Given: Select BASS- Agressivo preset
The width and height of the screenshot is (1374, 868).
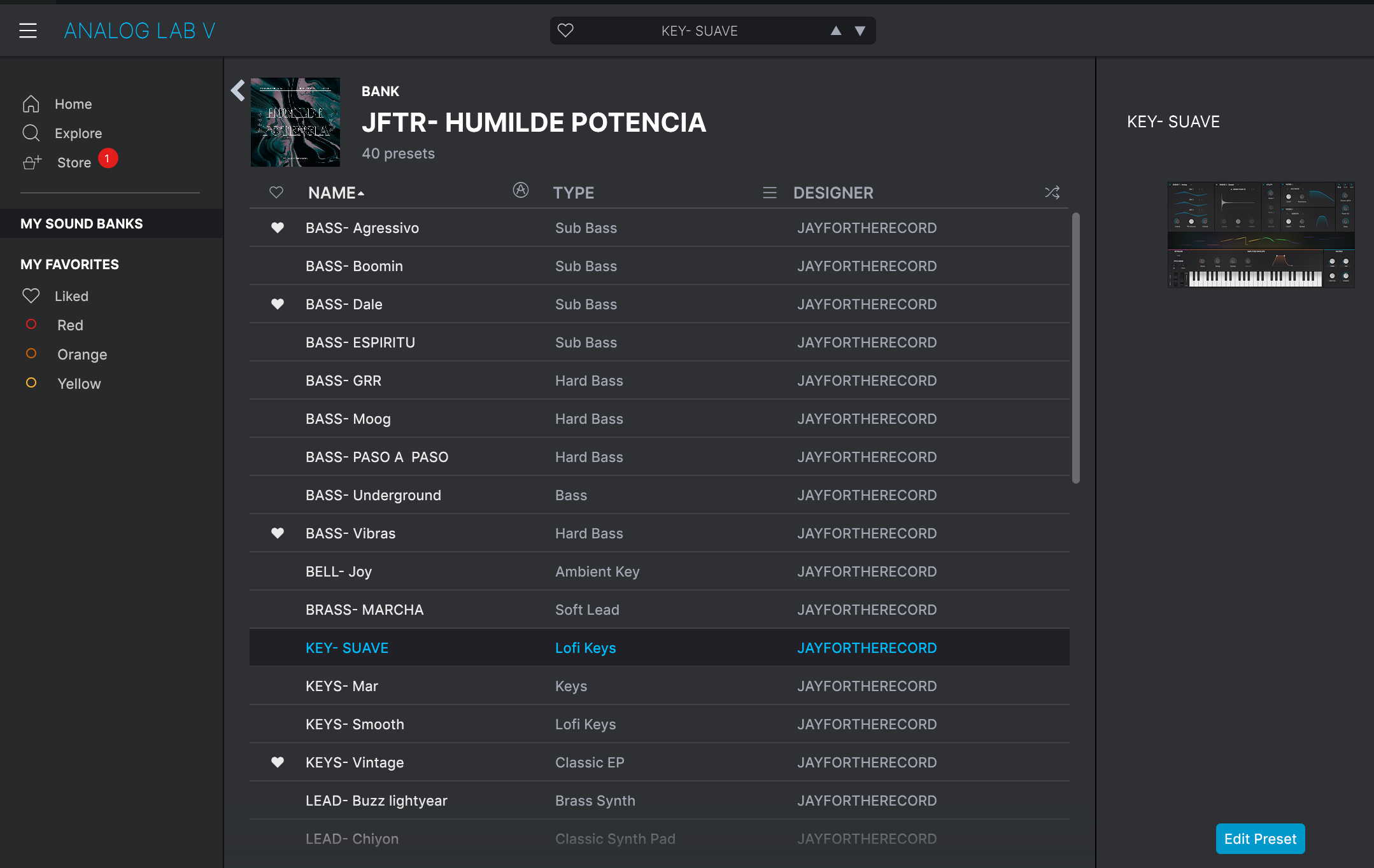Looking at the screenshot, I should (660, 228).
